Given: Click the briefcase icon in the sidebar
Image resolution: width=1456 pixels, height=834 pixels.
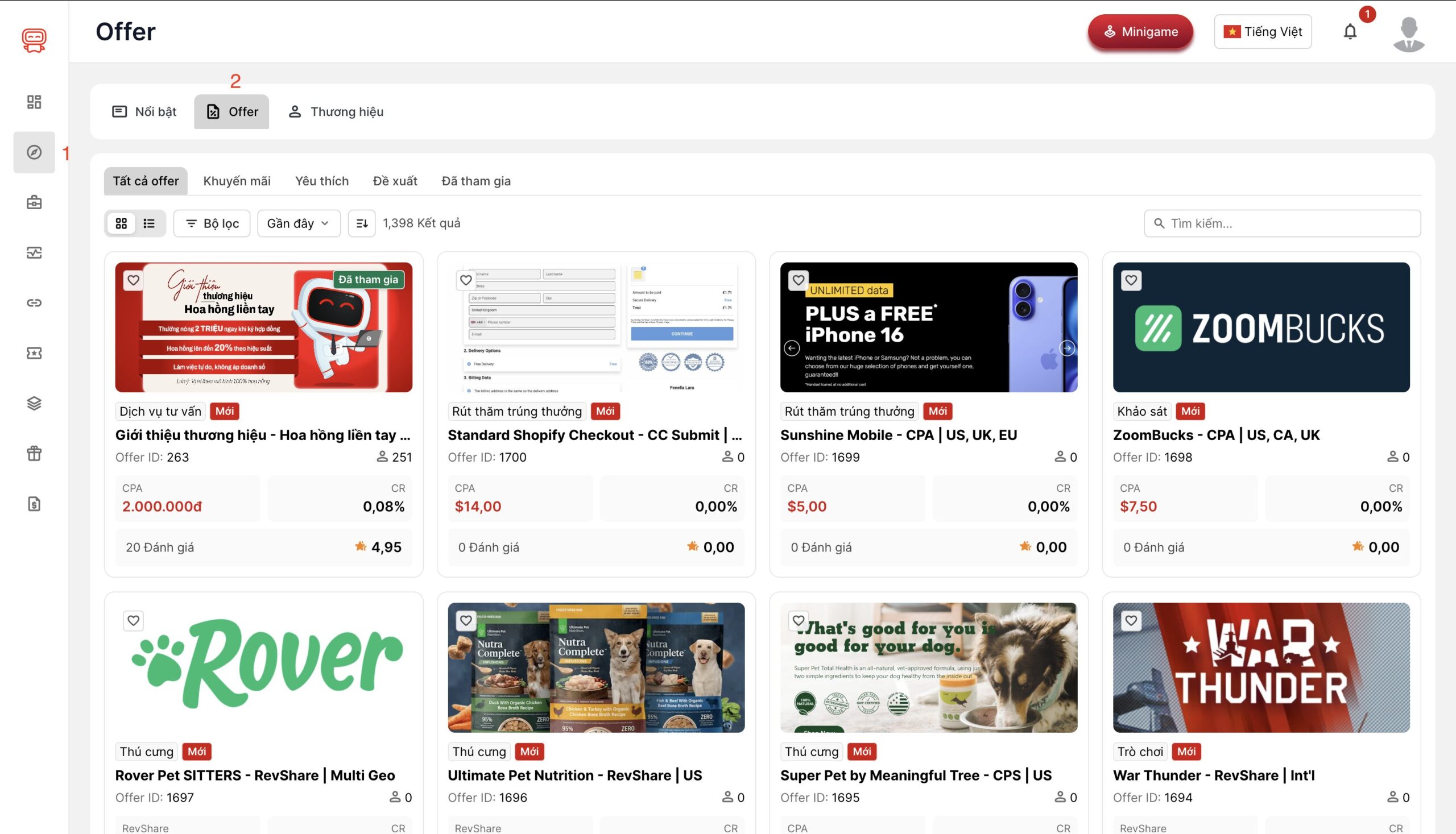Looking at the screenshot, I should [x=34, y=202].
